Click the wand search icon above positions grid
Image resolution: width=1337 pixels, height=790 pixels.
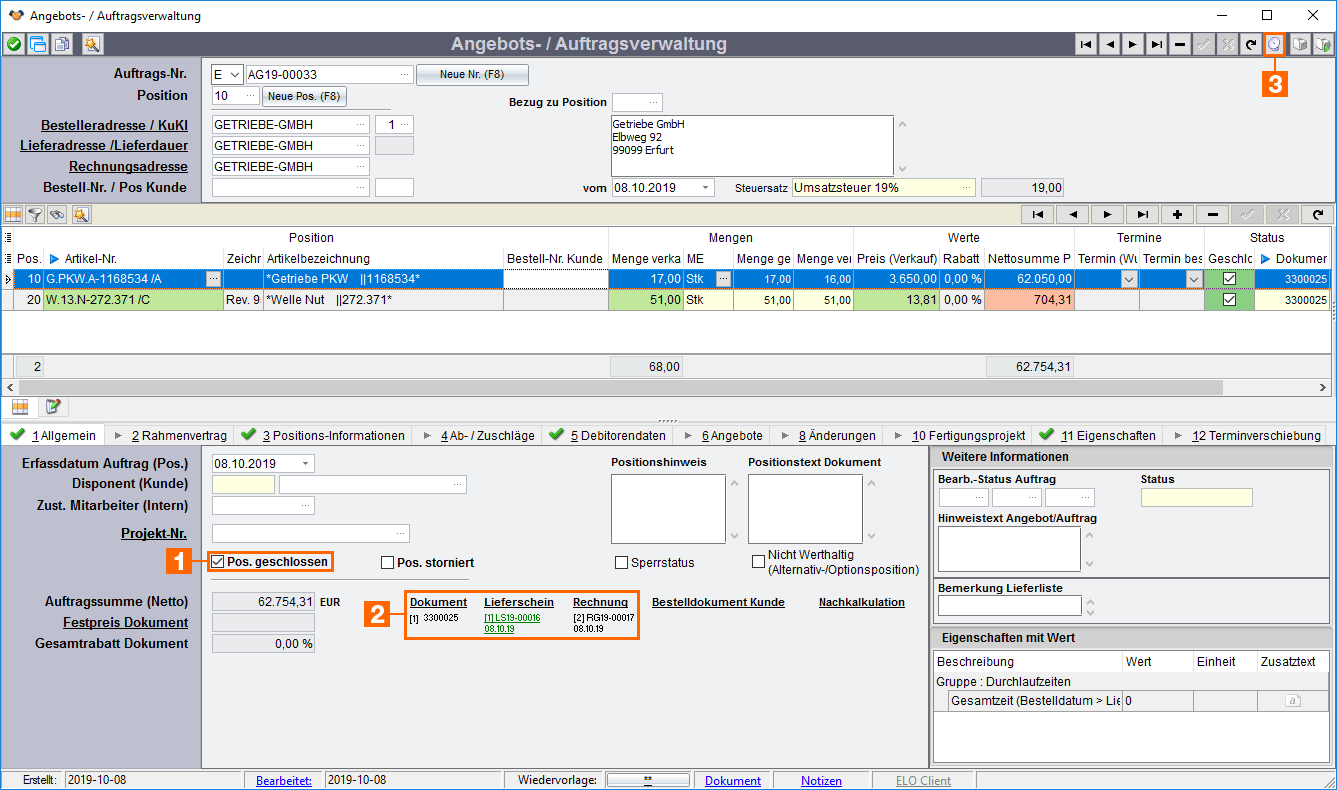pyautogui.click(x=80, y=214)
